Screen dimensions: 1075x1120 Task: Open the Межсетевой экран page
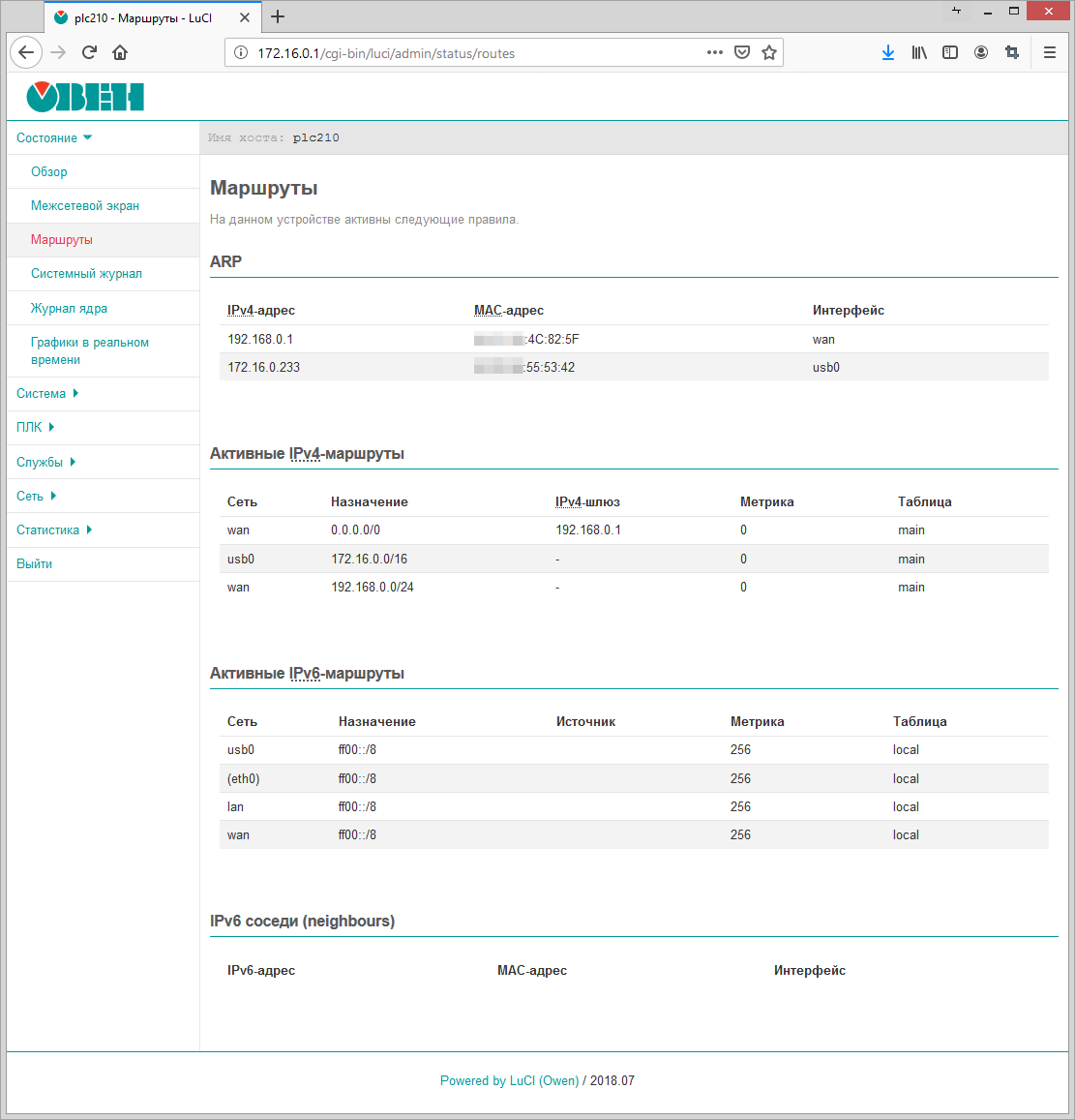(x=85, y=206)
